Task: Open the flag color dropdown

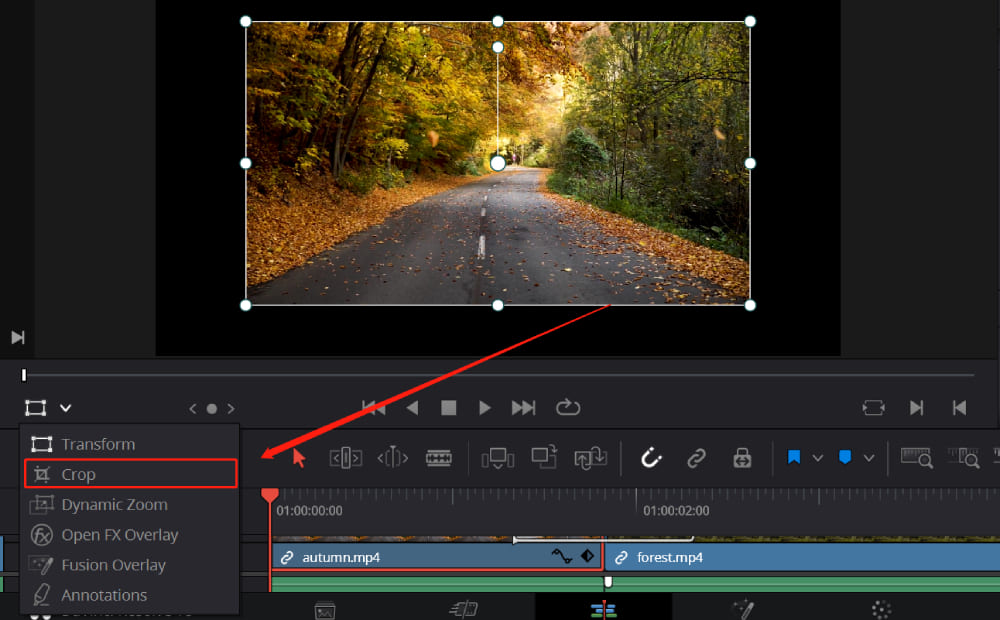Action: coord(818,457)
